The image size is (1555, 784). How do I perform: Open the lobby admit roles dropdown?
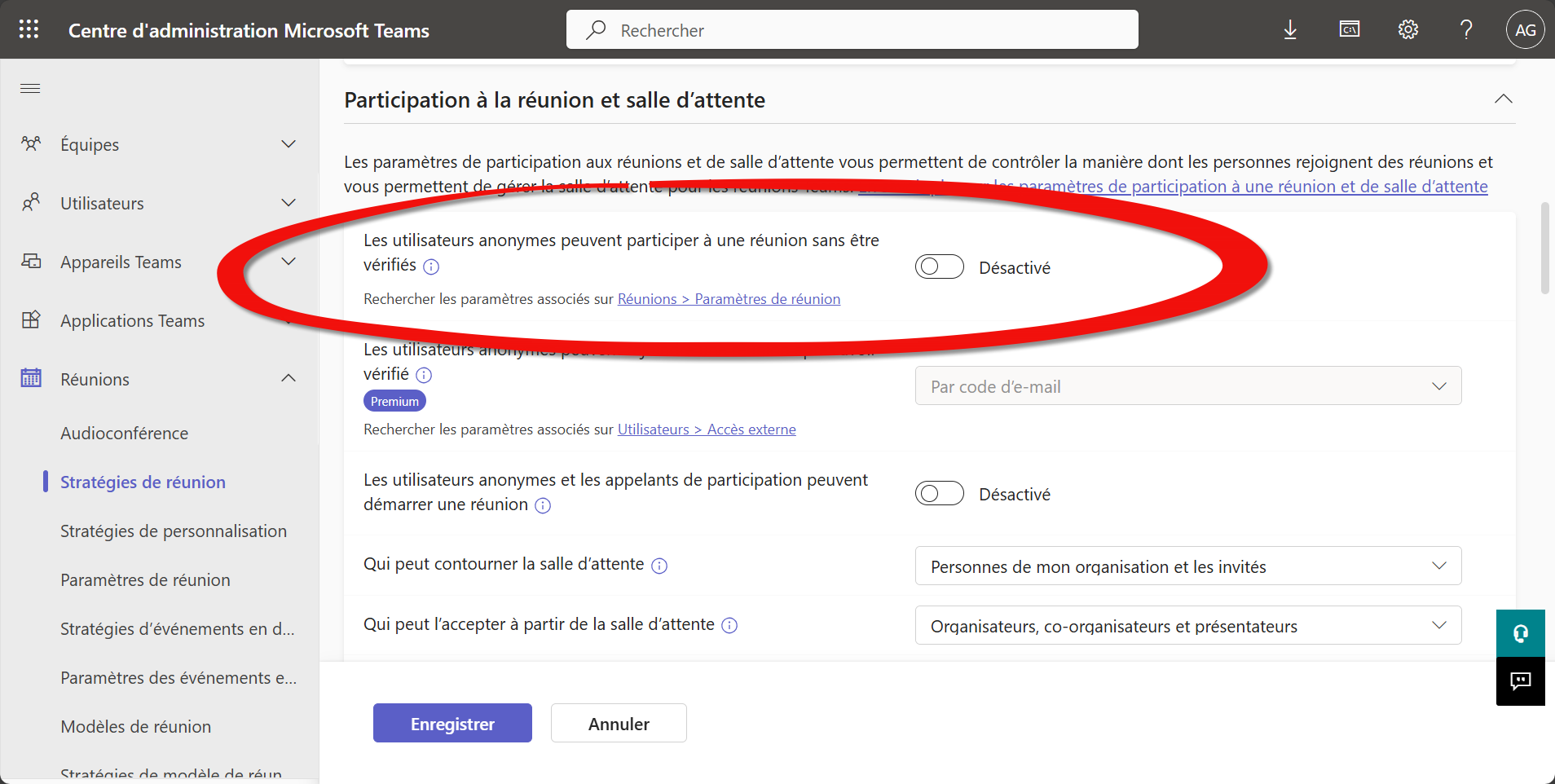point(1187,626)
